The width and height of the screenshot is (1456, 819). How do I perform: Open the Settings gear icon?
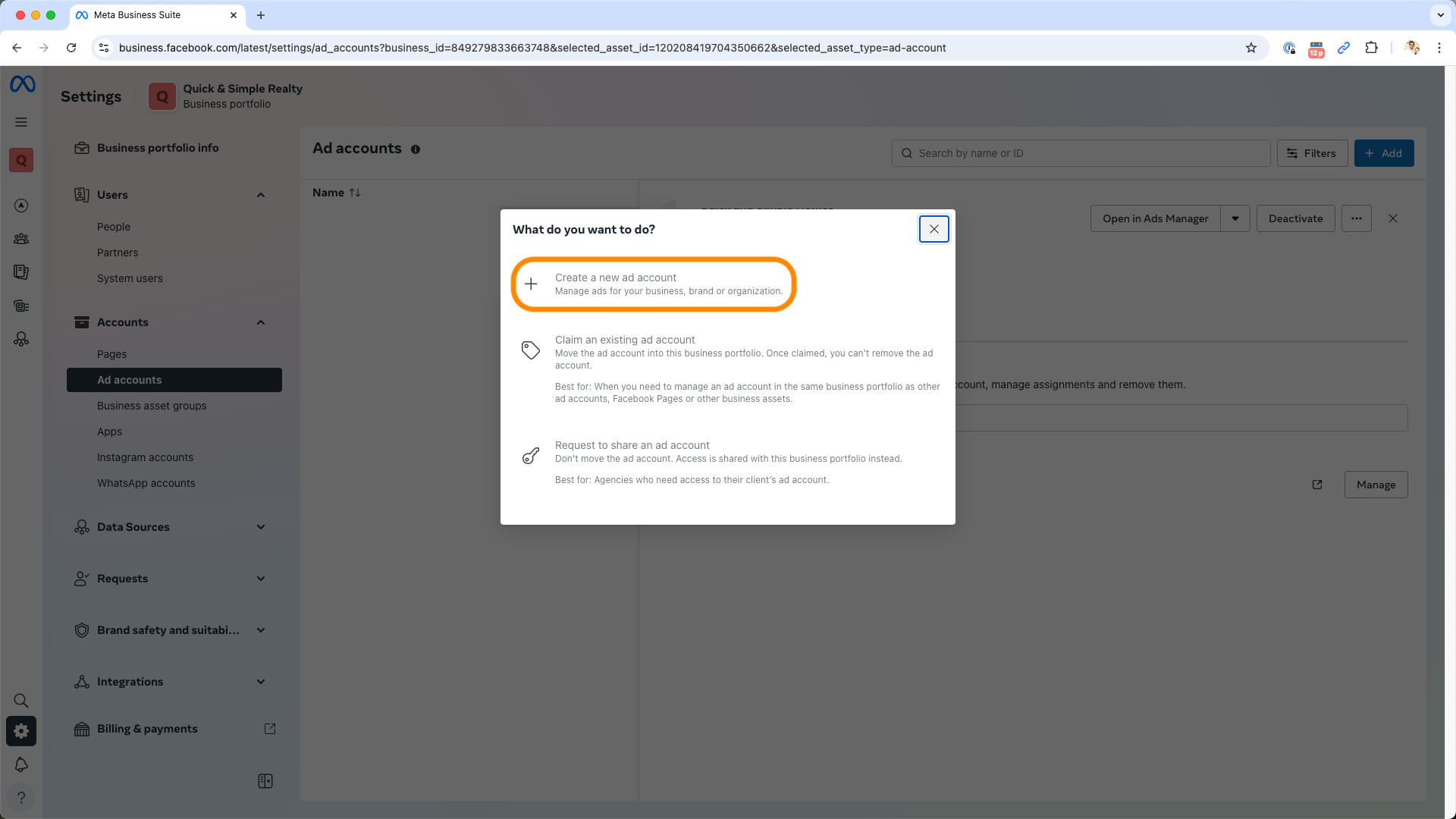click(21, 731)
